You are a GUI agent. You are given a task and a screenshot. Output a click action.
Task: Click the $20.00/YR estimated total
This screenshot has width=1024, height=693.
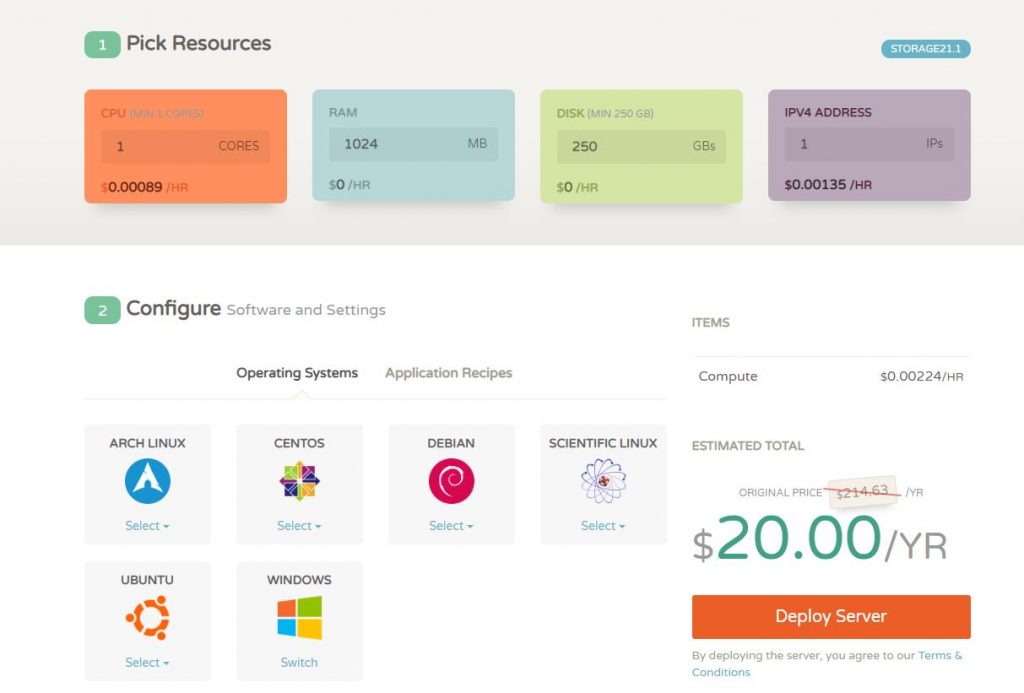coord(820,540)
